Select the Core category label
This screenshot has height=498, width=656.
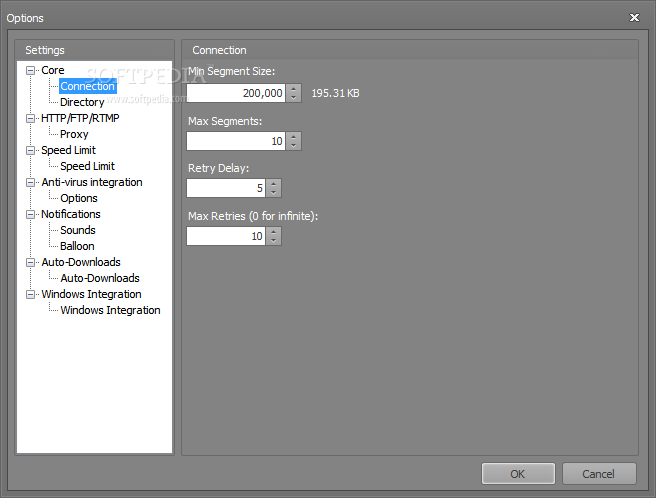[x=53, y=70]
